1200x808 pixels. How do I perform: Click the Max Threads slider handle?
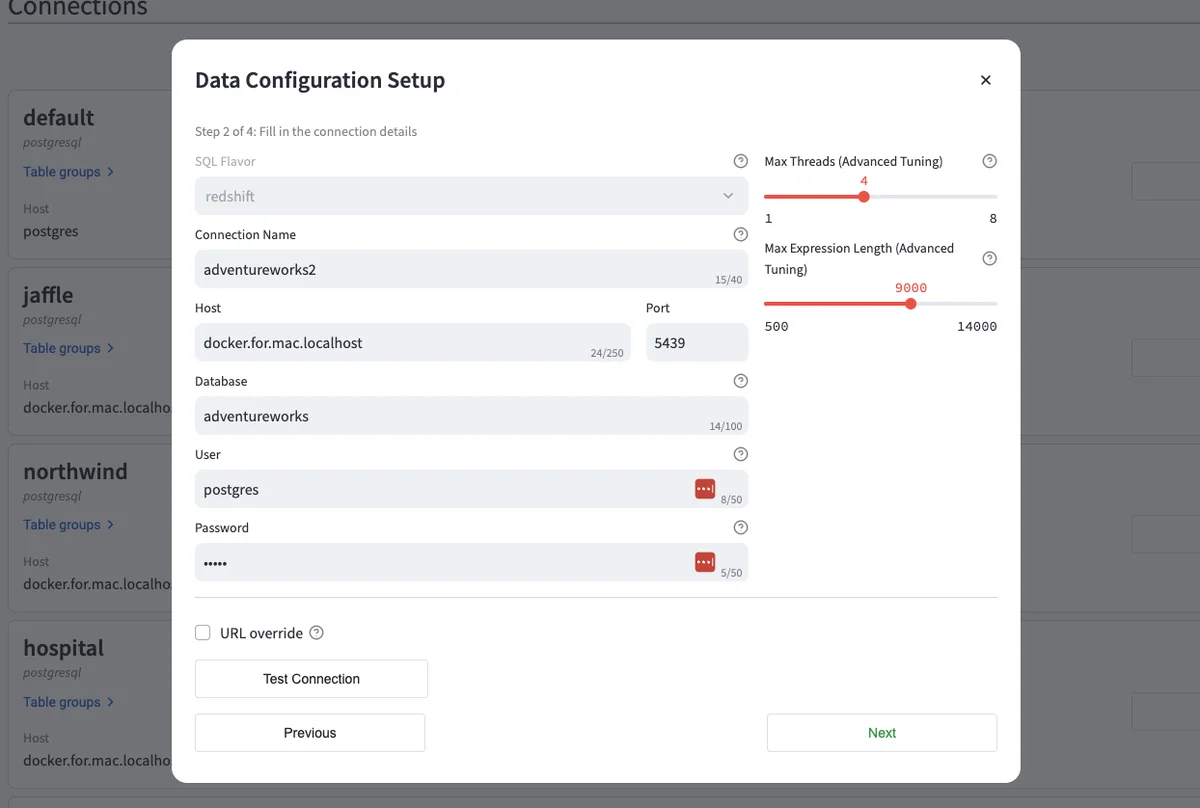(x=864, y=197)
